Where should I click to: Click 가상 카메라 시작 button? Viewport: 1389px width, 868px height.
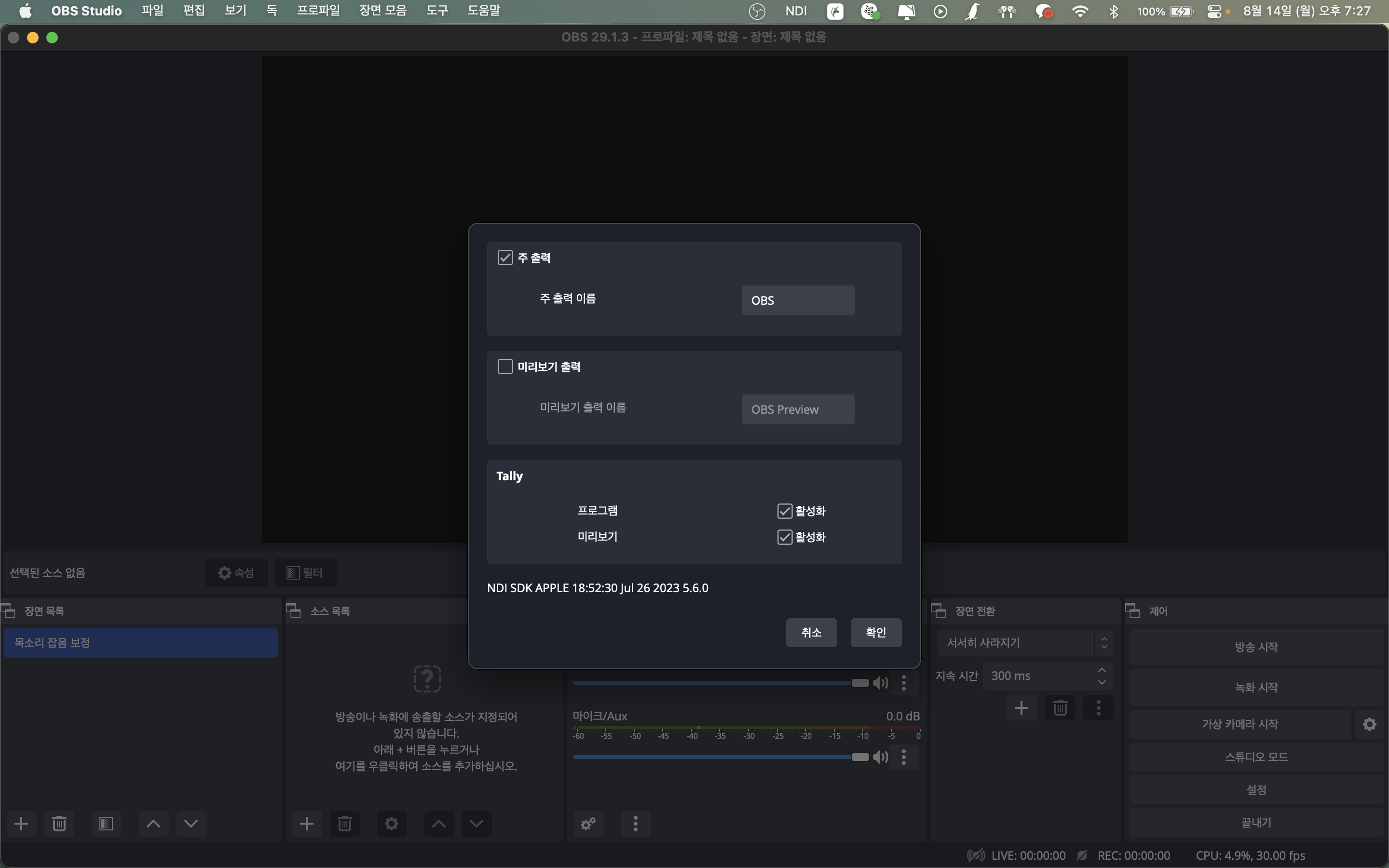point(1240,724)
